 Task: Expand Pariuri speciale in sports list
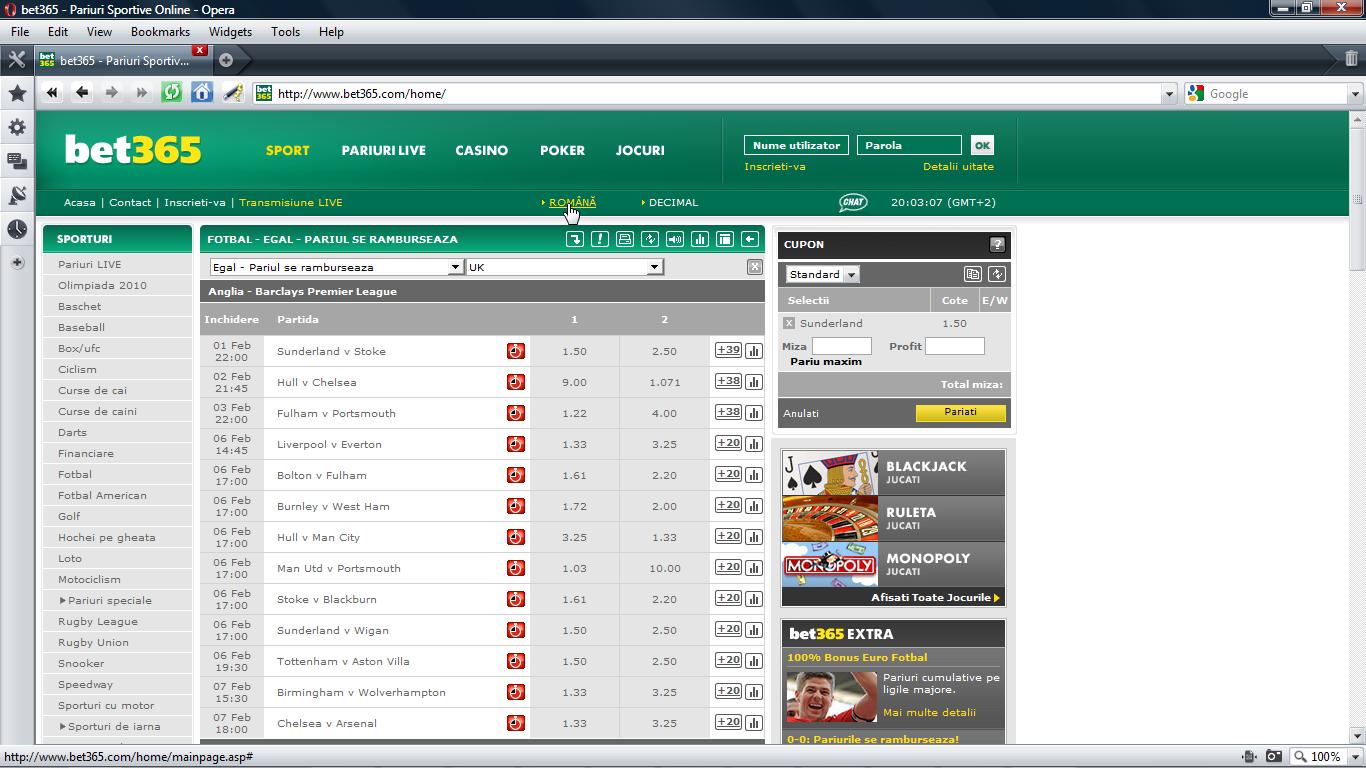[105, 600]
